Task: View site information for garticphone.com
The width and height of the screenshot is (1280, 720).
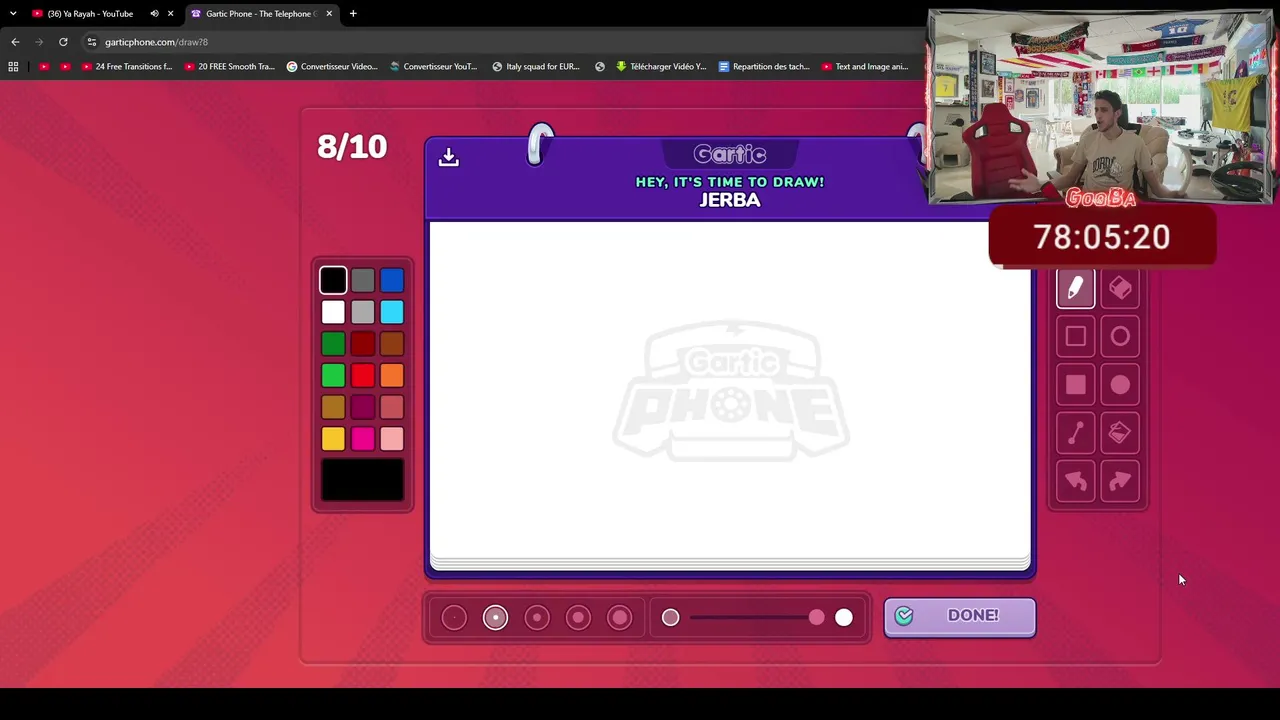Action: coord(91,42)
